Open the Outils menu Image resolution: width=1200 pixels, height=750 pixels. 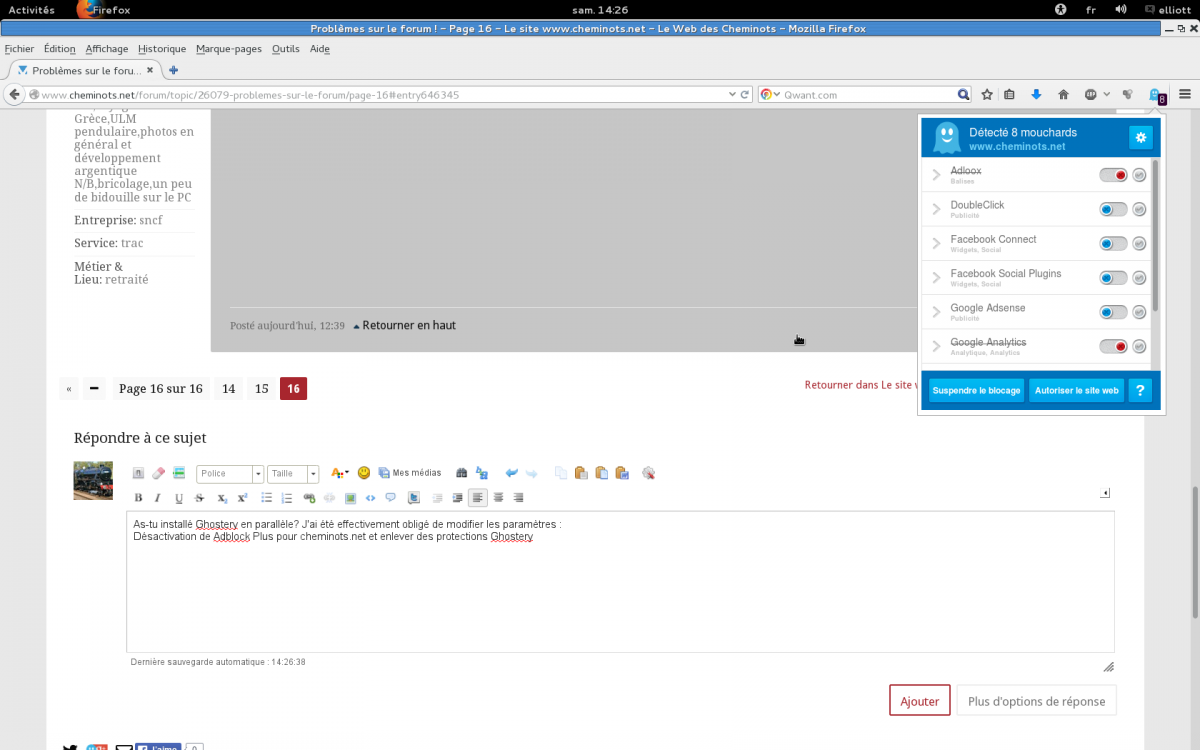tap(285, 48)
